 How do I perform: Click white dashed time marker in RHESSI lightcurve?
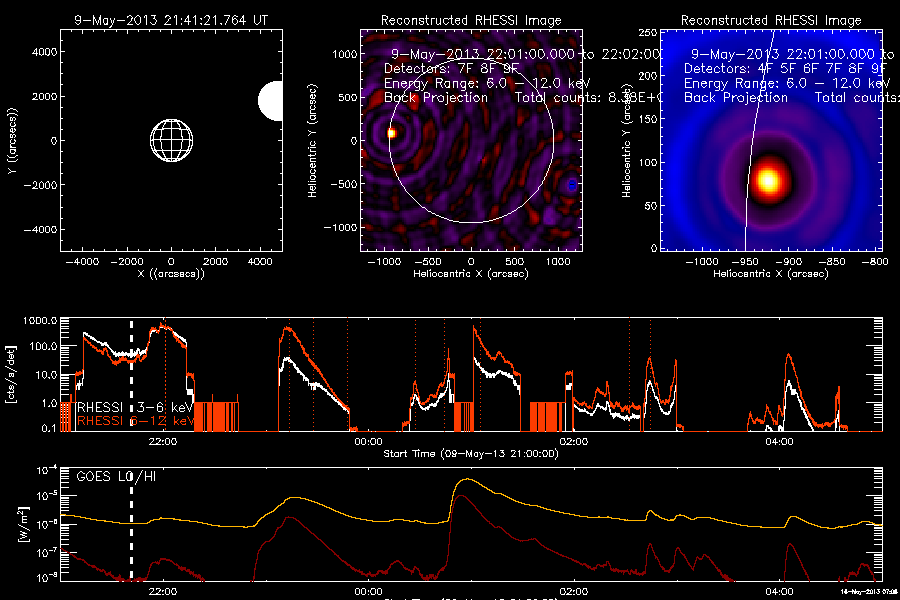click(x=131, y=373)
